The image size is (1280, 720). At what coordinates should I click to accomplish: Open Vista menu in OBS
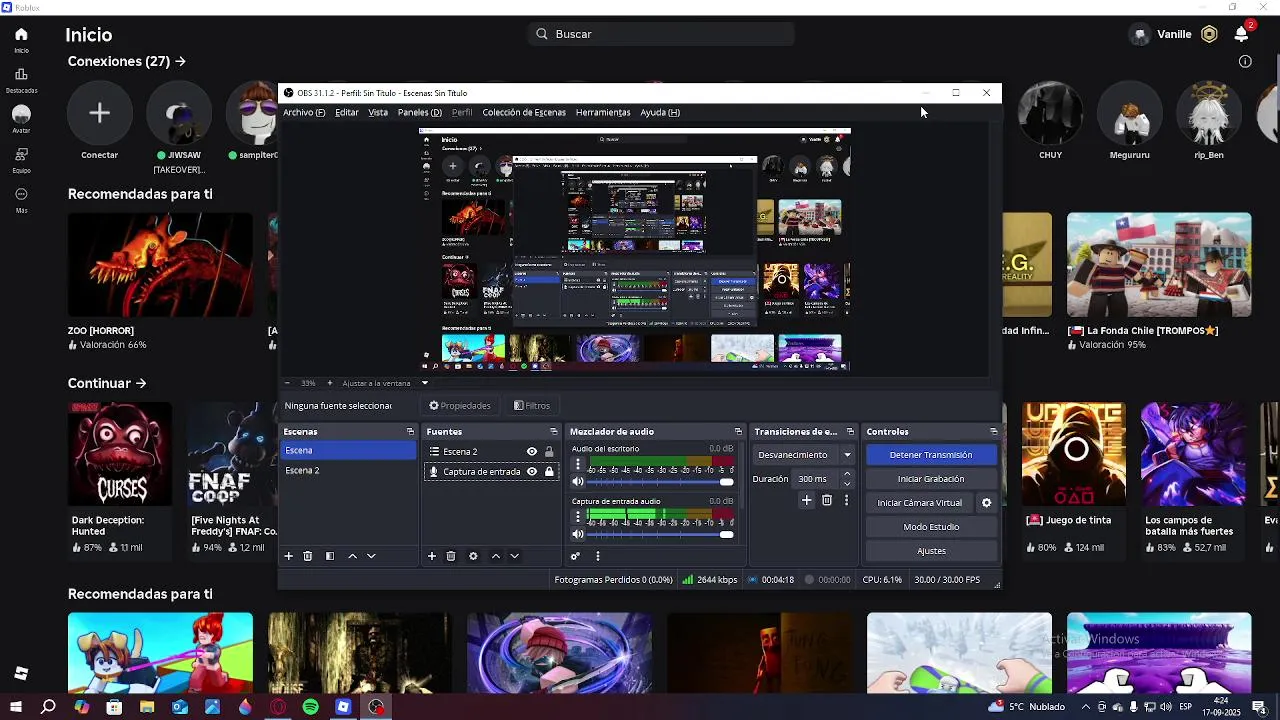click(x=378, y=112)
